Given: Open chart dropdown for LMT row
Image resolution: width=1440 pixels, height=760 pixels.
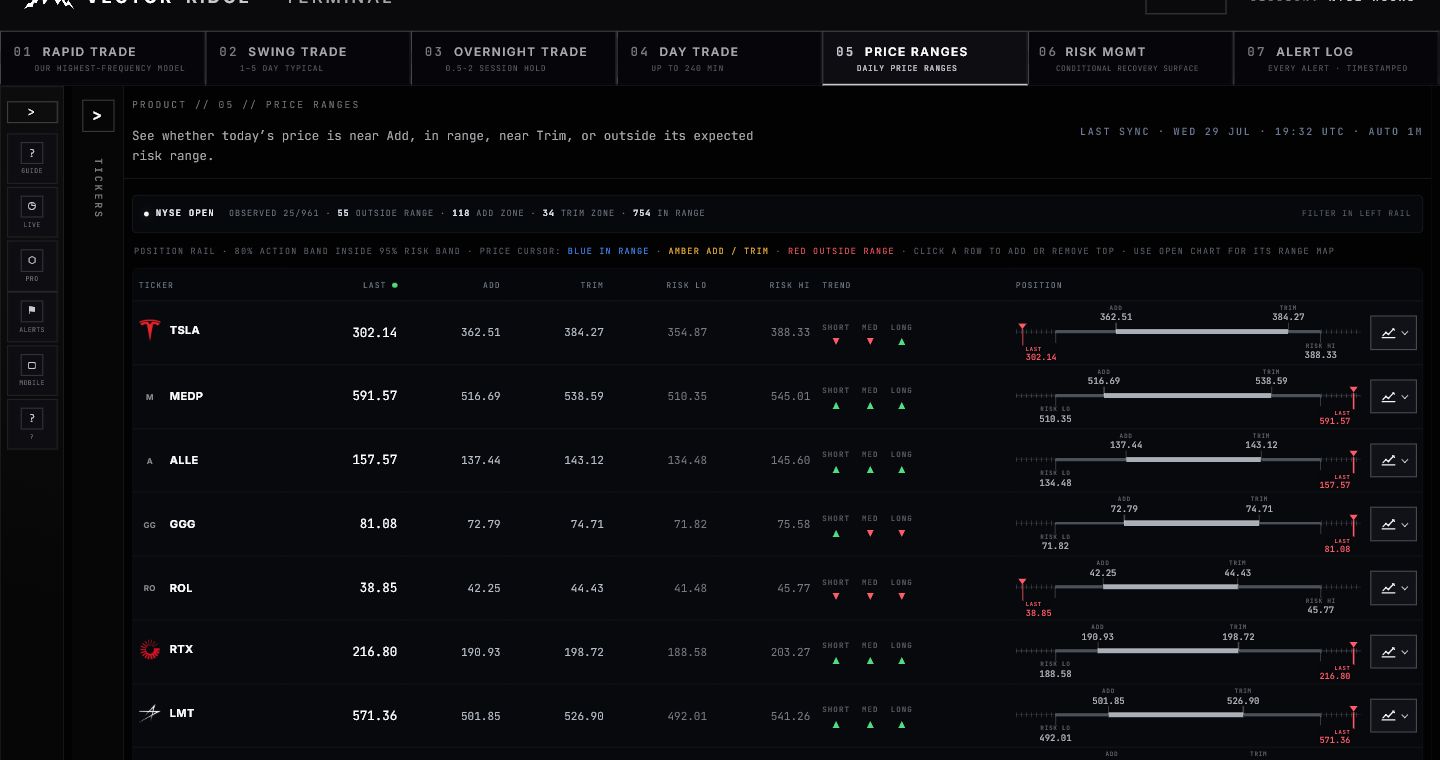Looking at the screenshot, I should (1393, 716).
